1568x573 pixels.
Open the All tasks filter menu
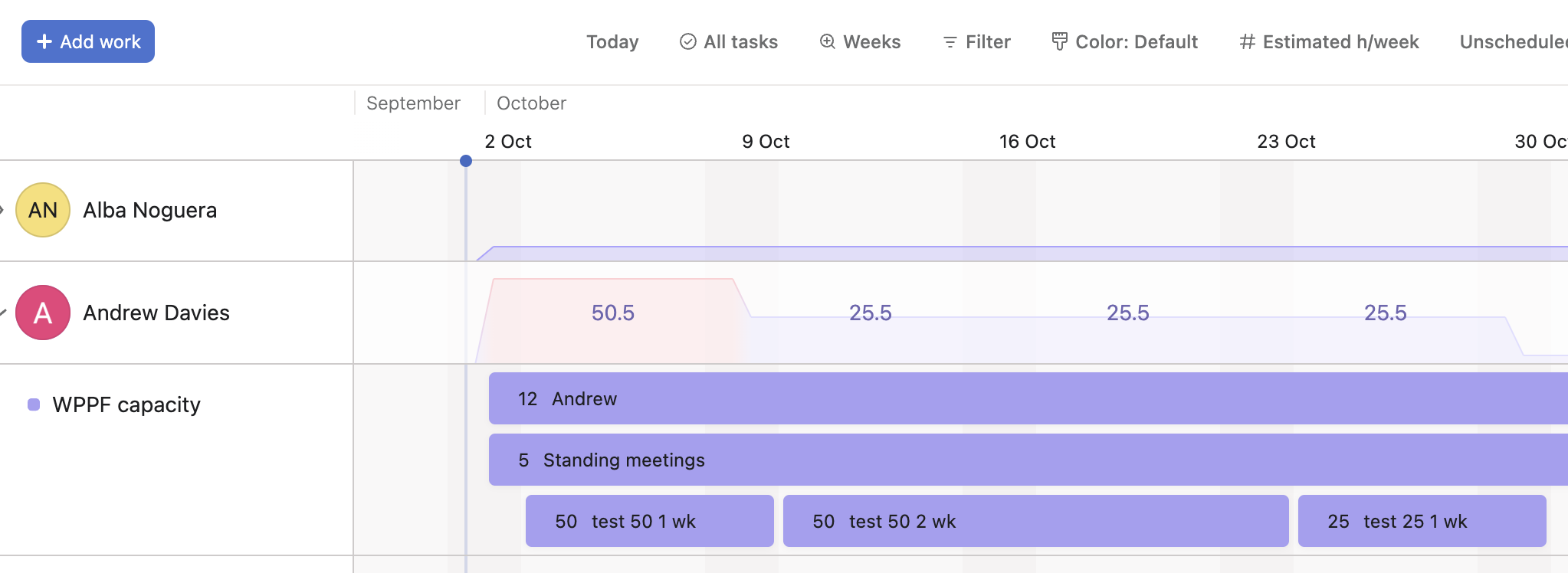pos(740,41)
